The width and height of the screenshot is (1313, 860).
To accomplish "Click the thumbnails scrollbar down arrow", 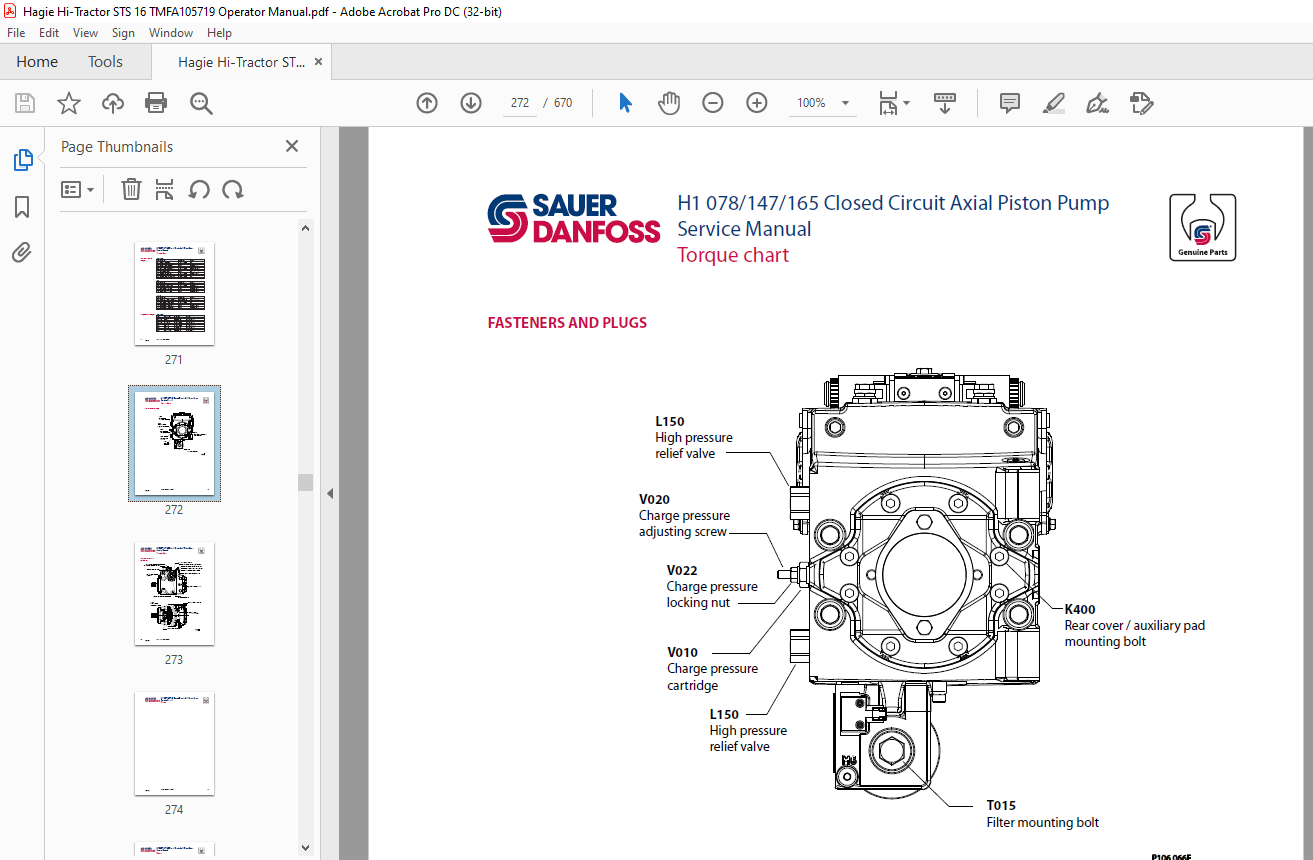I will 306,850.
